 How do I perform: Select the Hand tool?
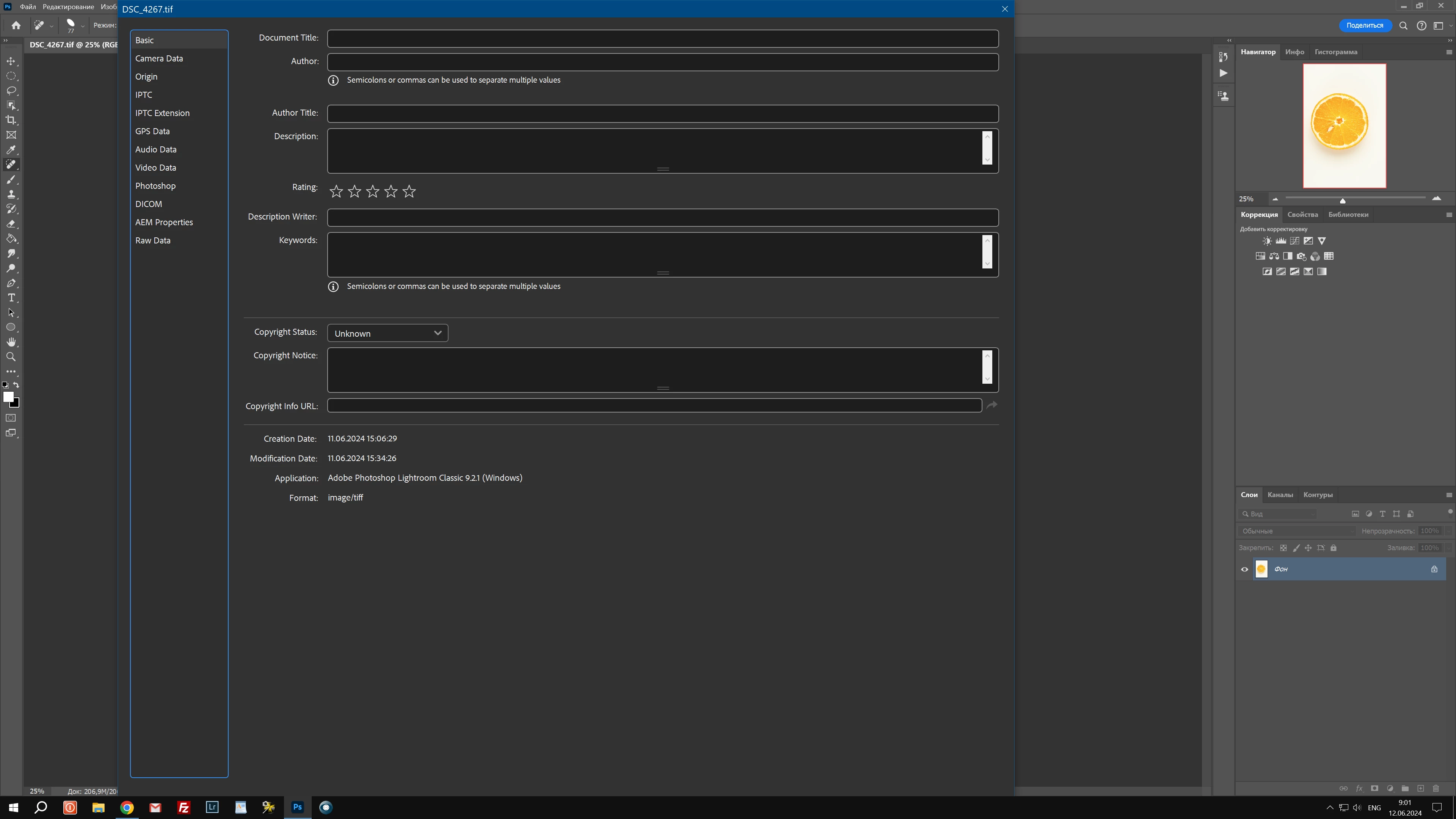(11, 342)
